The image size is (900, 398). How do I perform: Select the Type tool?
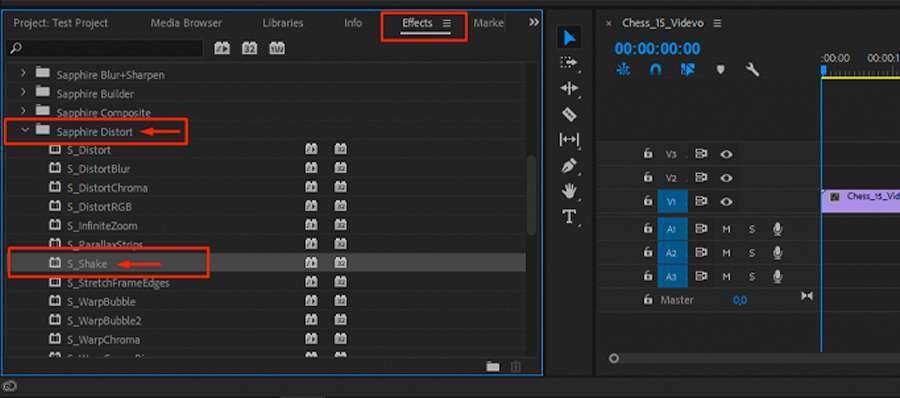click(569, 217)
